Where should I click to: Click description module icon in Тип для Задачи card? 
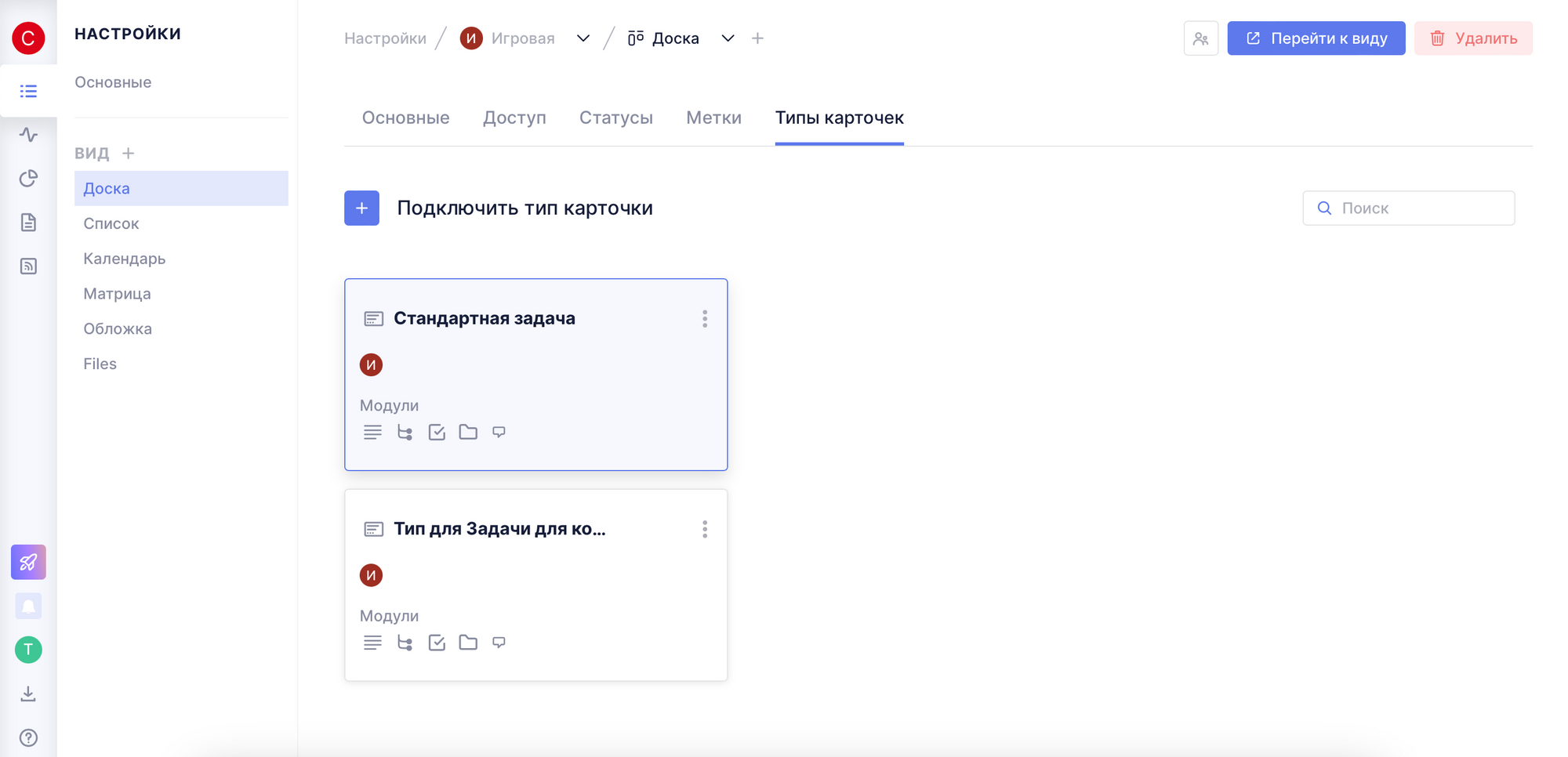372,643
